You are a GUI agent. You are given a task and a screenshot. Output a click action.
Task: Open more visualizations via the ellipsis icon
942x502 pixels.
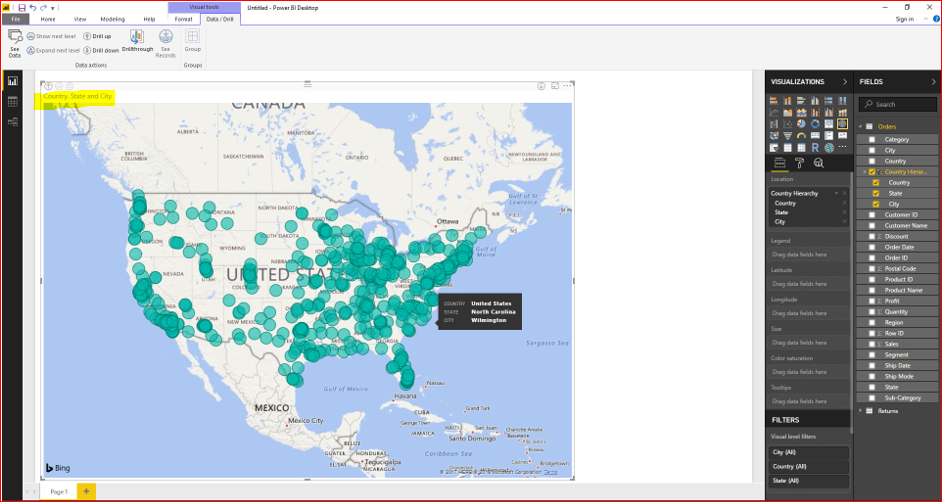click(842, 147)
